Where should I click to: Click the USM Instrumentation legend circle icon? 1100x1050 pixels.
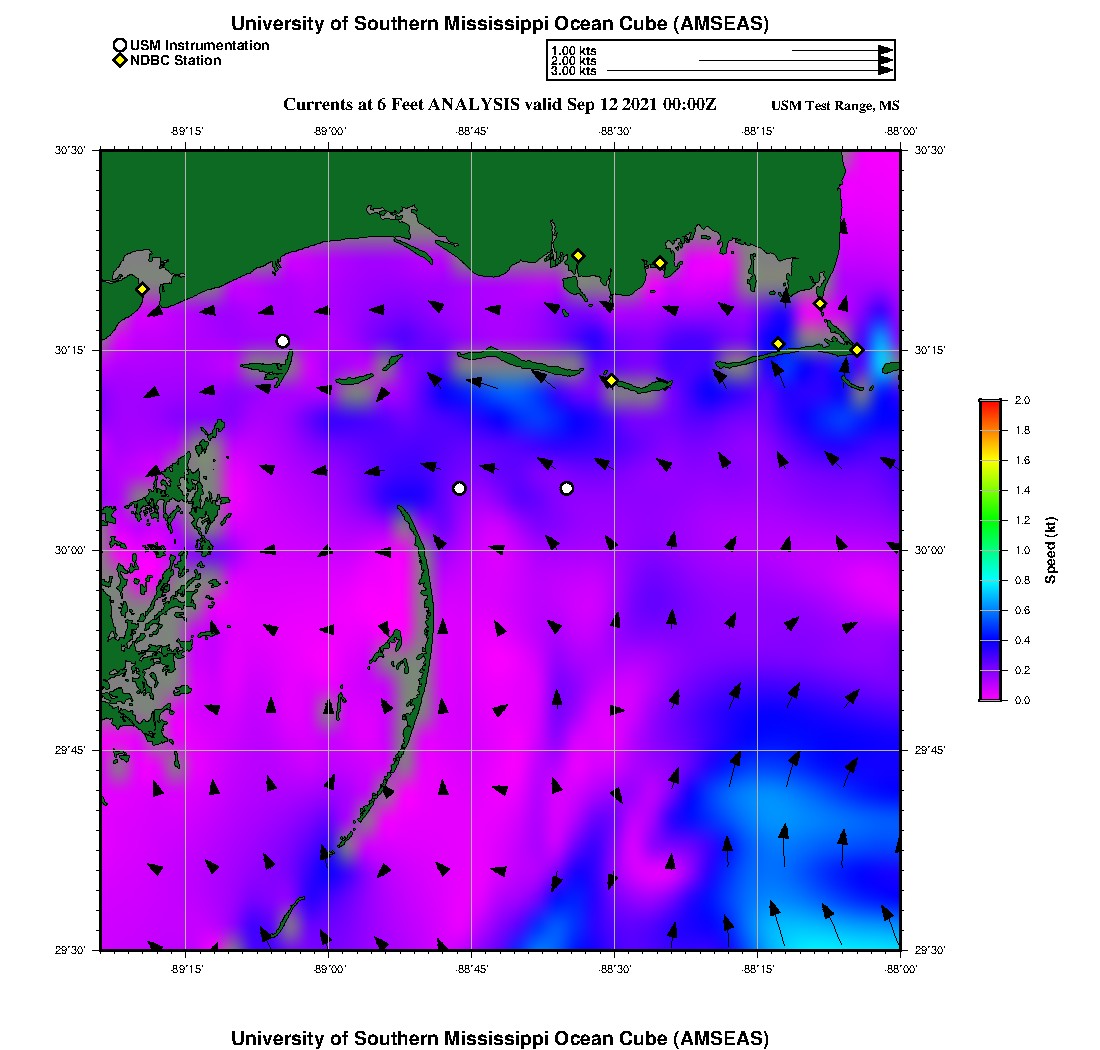[120, 46]
